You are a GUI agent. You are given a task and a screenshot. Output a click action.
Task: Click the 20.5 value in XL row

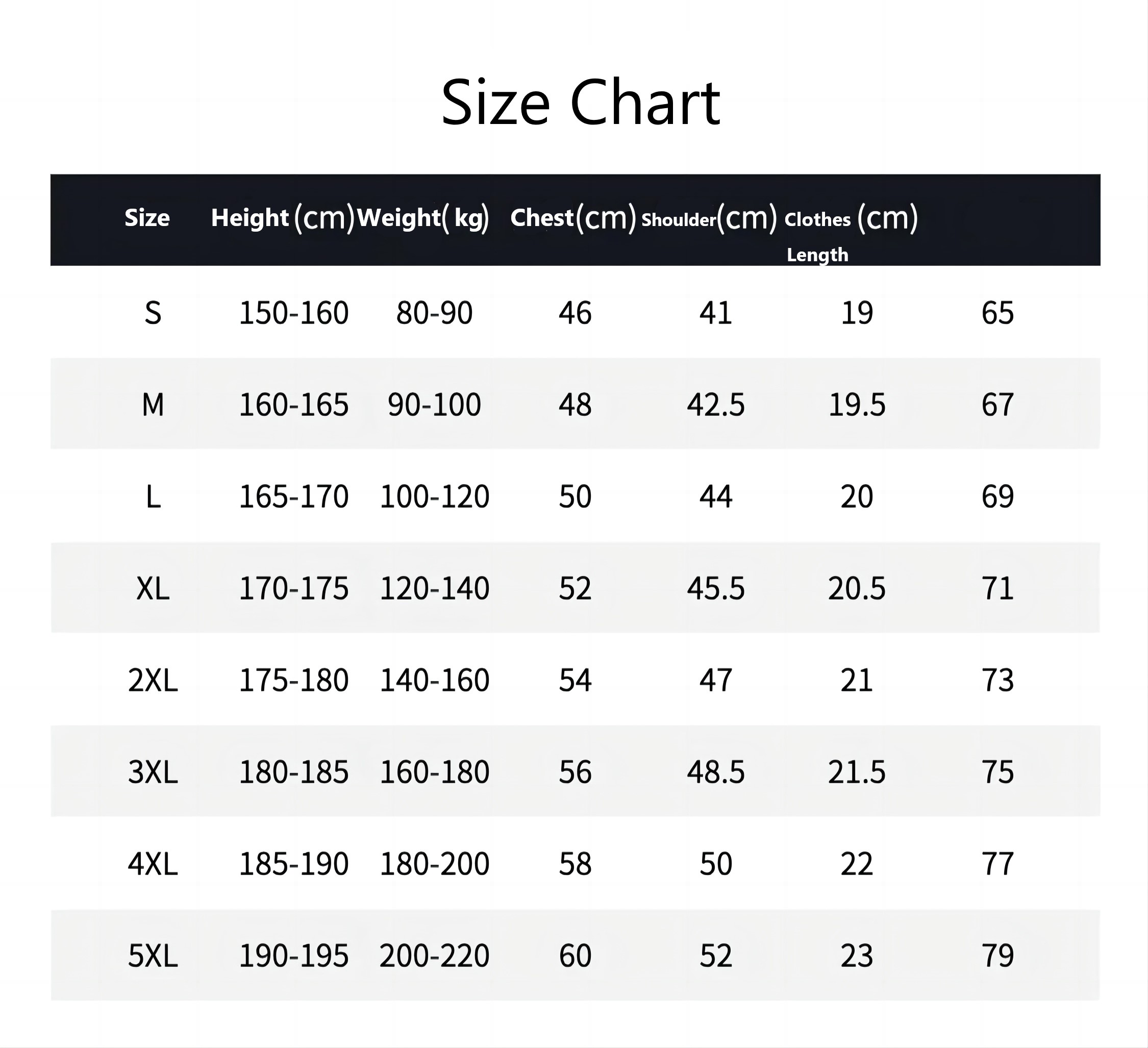(x=857, y=588)
